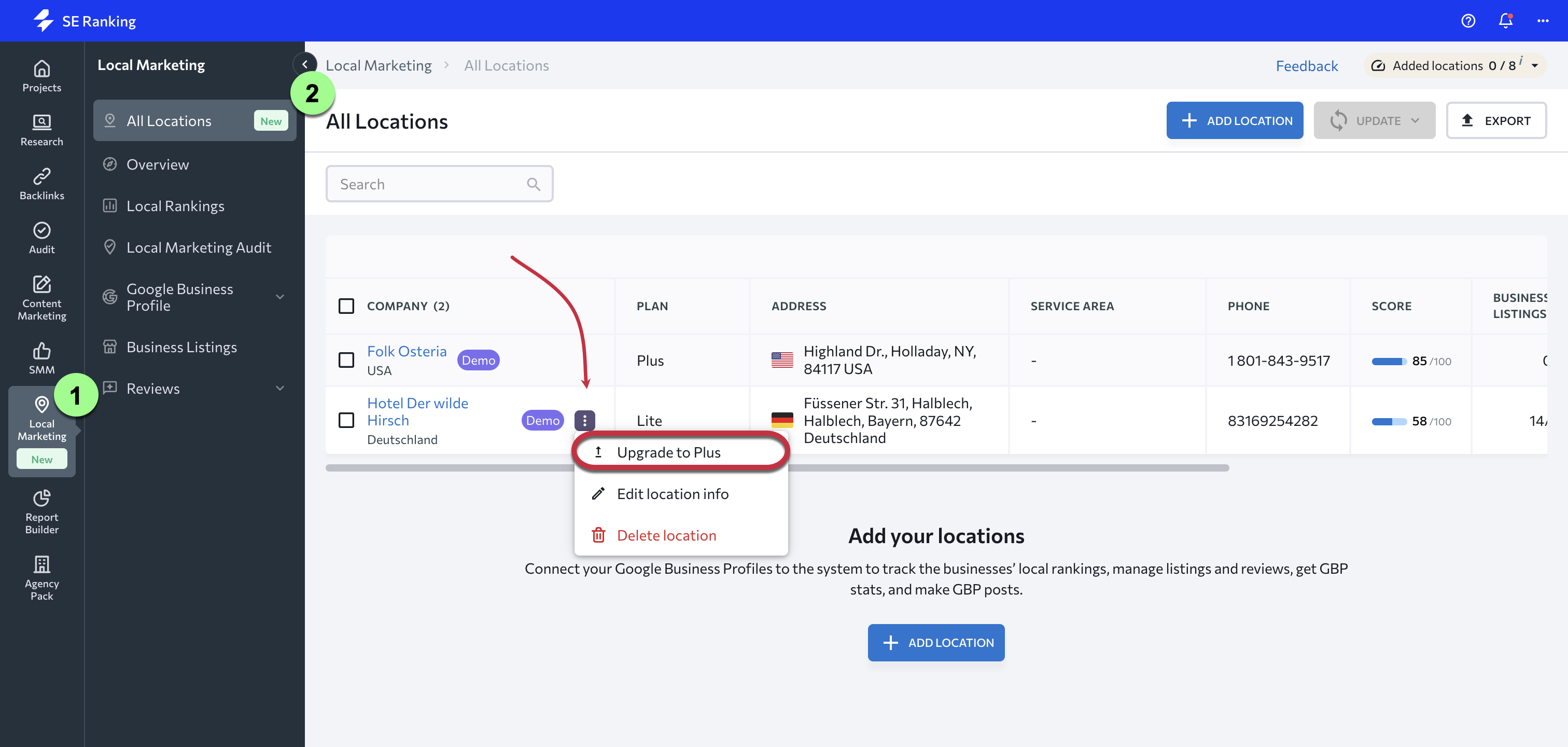Check the Folk Osteria row checkbox
Screen dimensions: 1568x747
point(346,360)
